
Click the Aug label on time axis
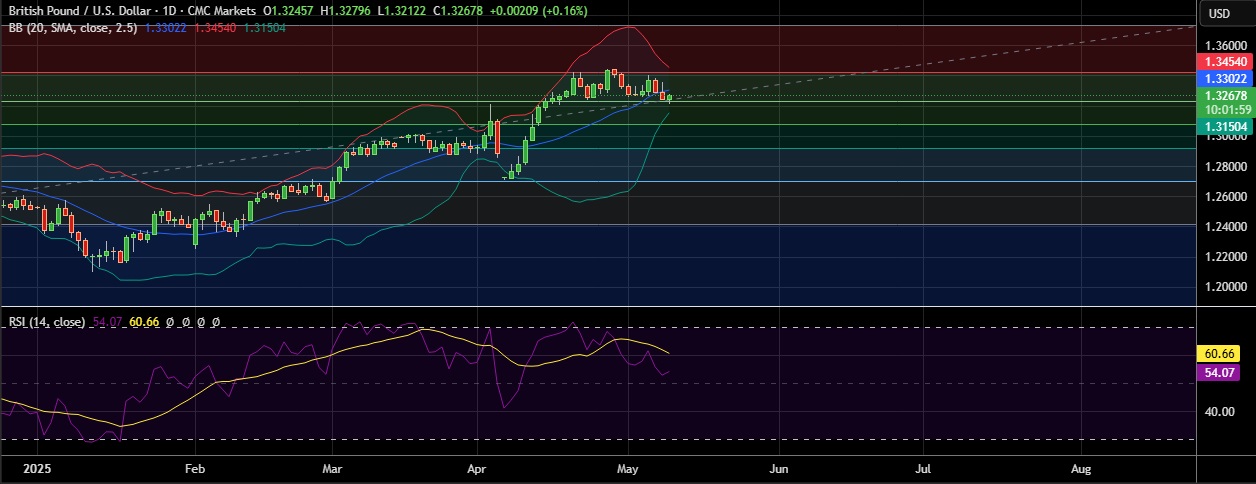click(1081, 467)
